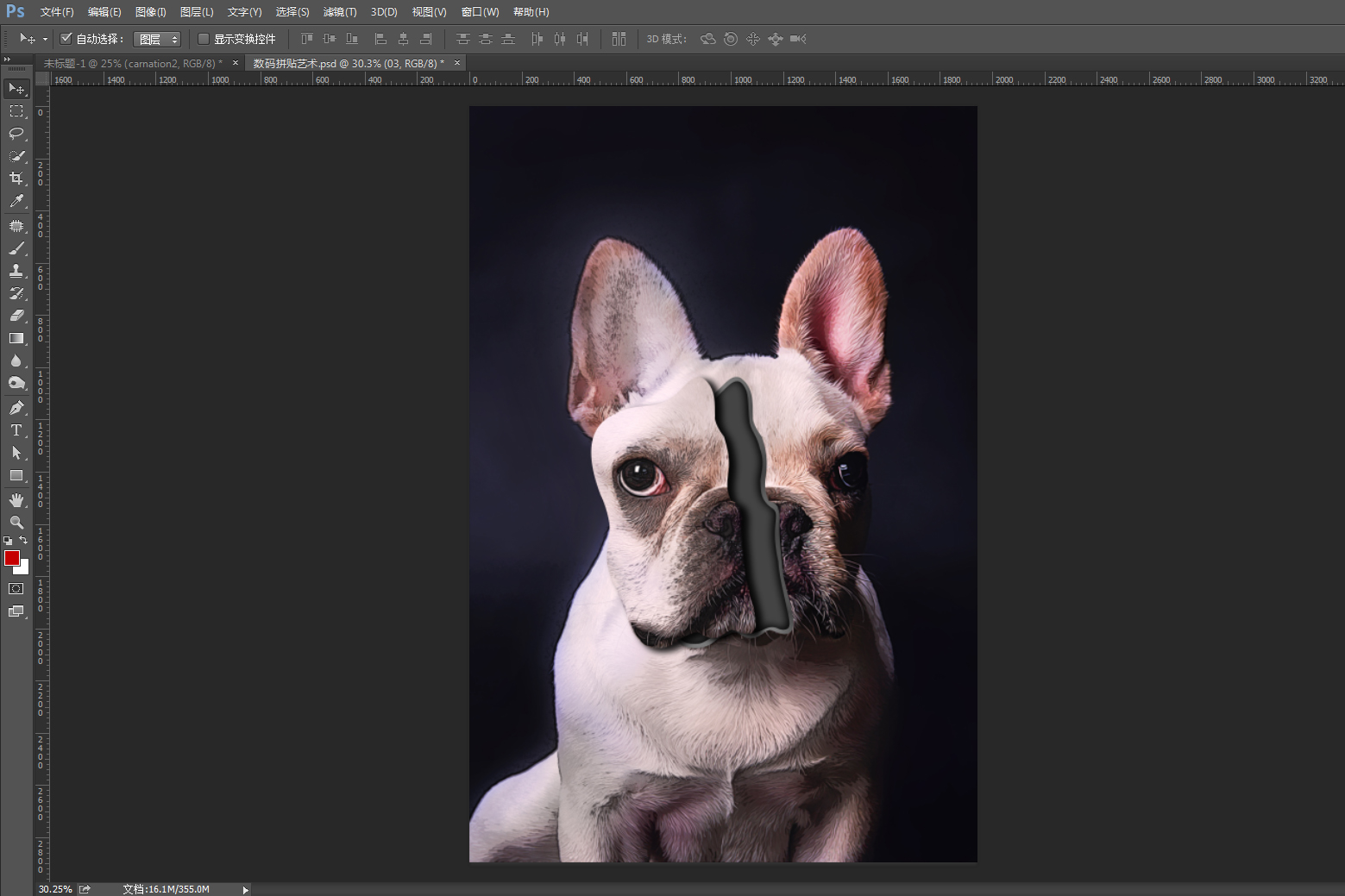Select the Crop tool

coord(16,179)
